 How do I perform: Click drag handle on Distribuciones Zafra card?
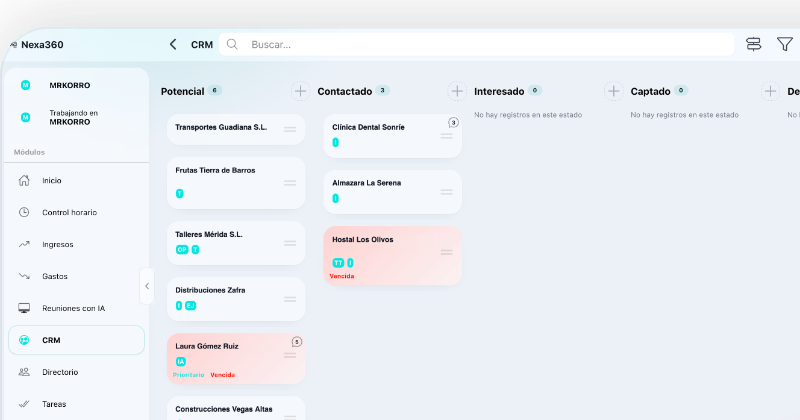[290, 299]
